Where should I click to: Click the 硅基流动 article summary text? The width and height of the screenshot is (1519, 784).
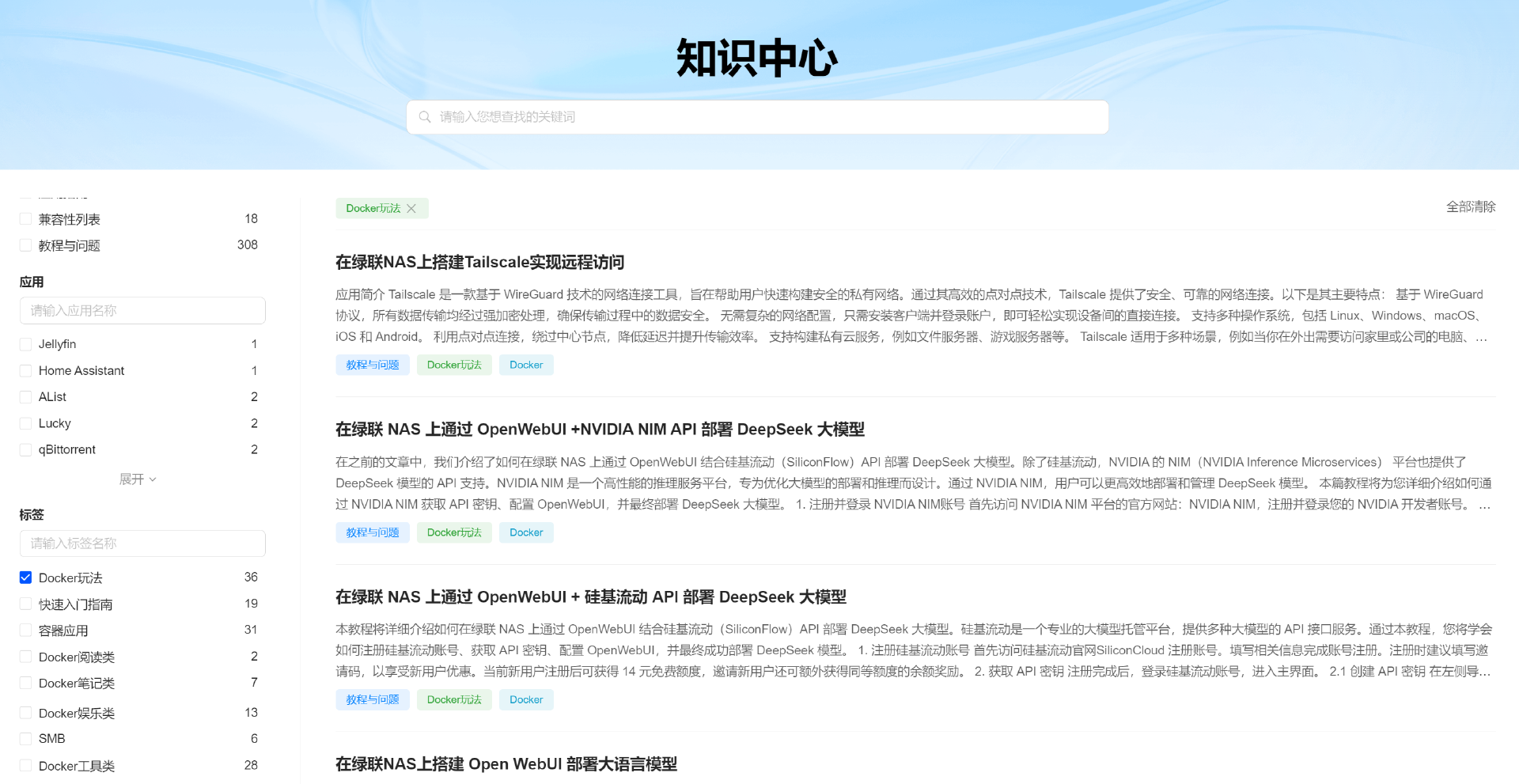914,650
